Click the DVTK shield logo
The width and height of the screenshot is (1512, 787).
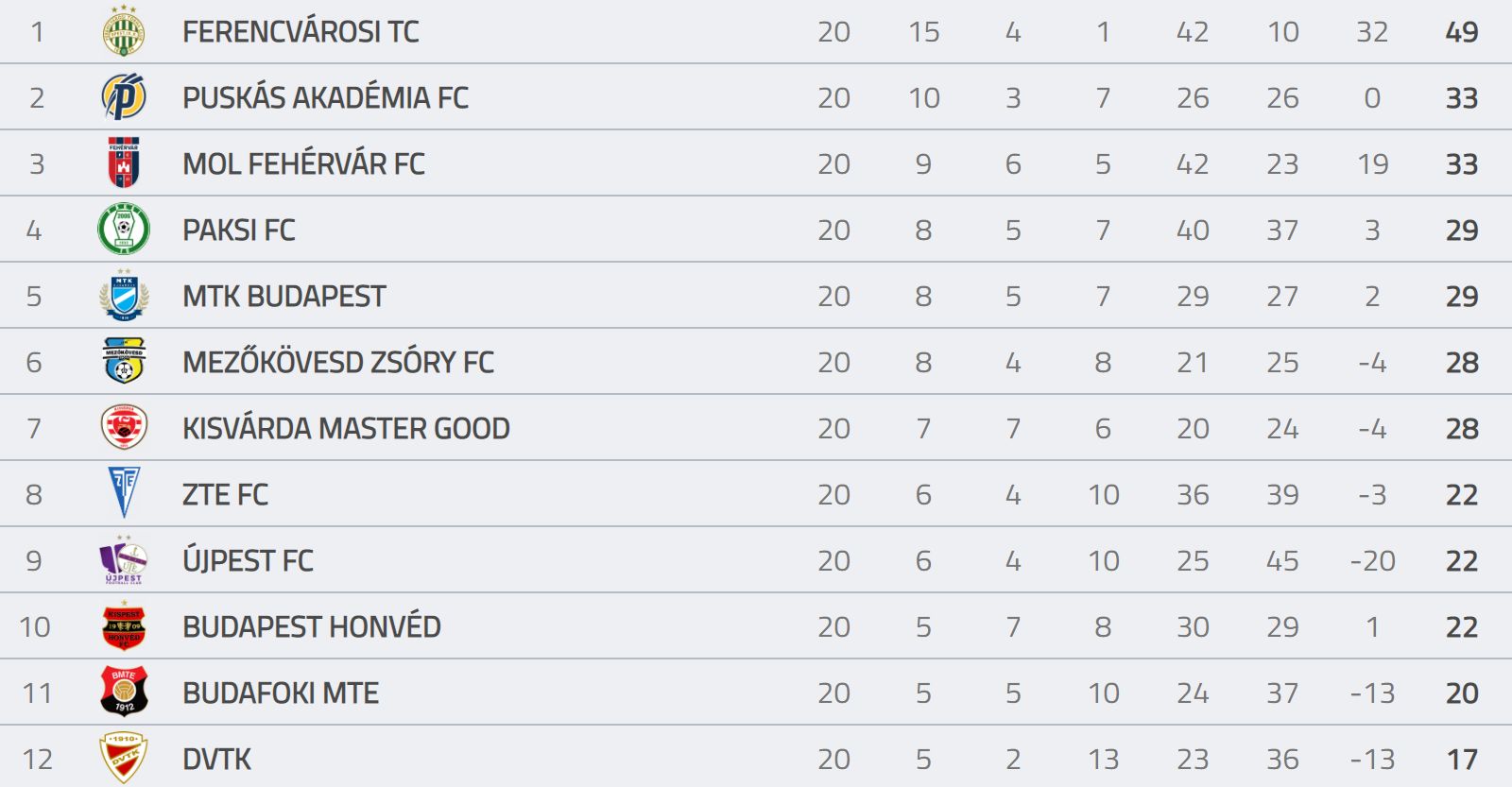click(124, 758)
